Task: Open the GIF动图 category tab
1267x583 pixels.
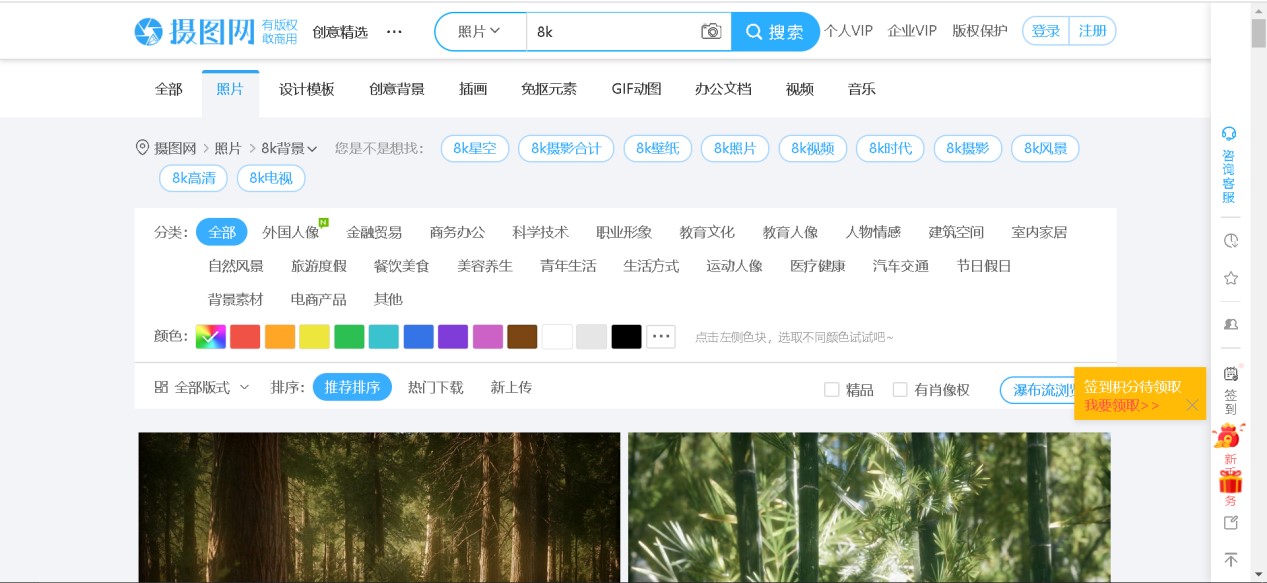Action: [636, 89]
